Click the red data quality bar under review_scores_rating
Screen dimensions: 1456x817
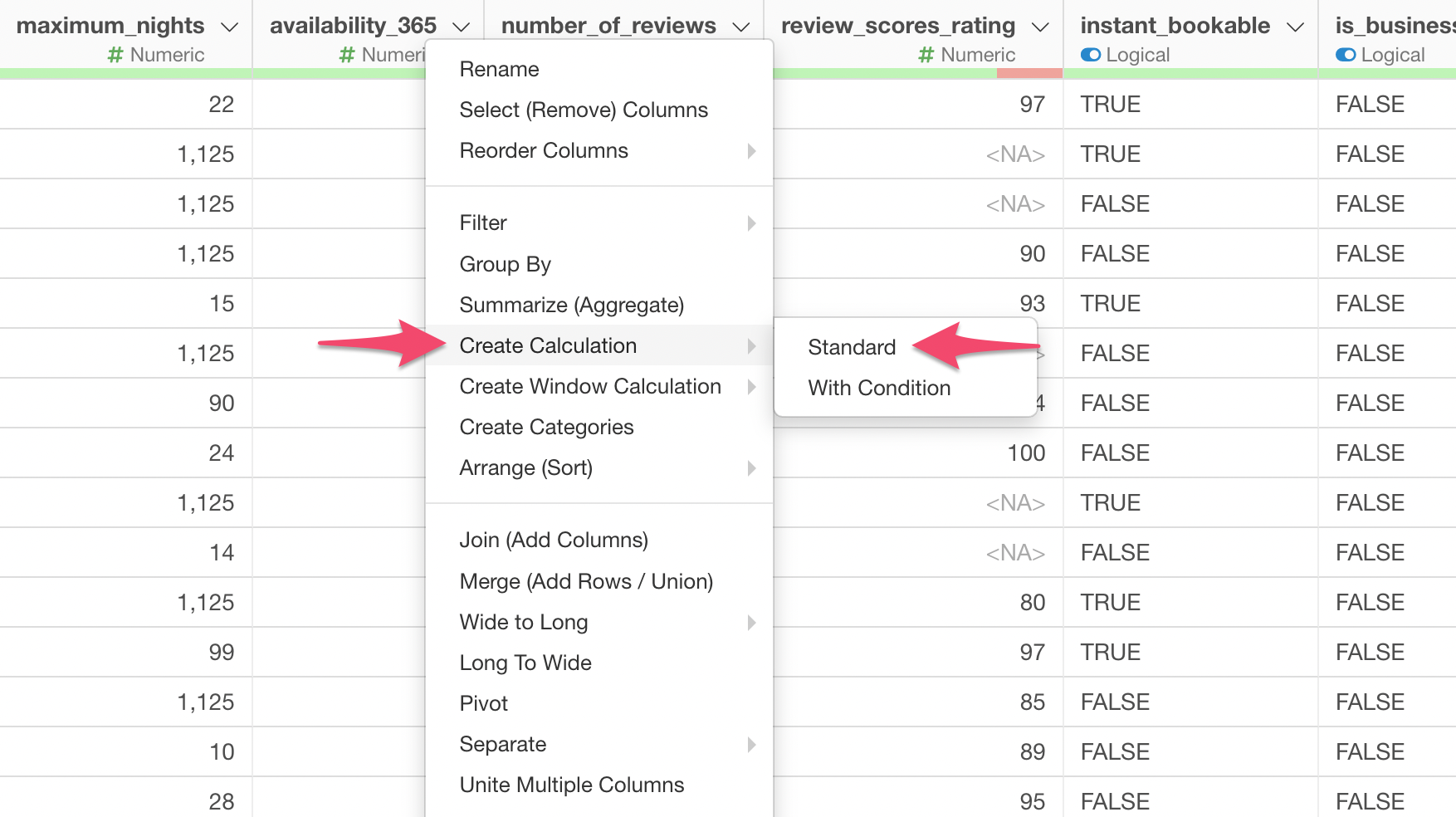[x=1029, y=75]
